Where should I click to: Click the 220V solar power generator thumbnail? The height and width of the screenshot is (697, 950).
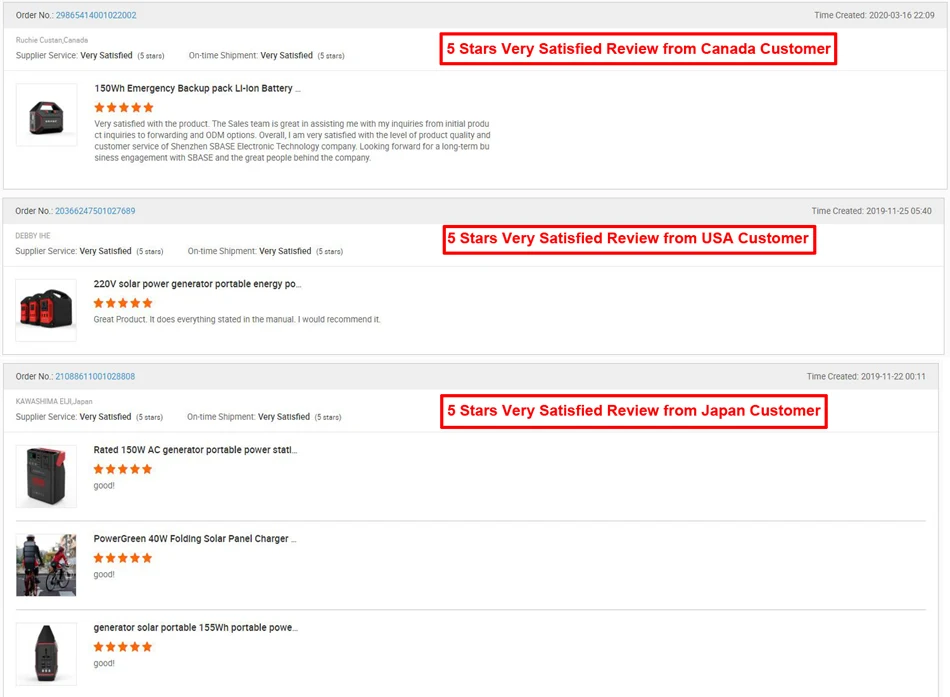[x=46, y=310]
